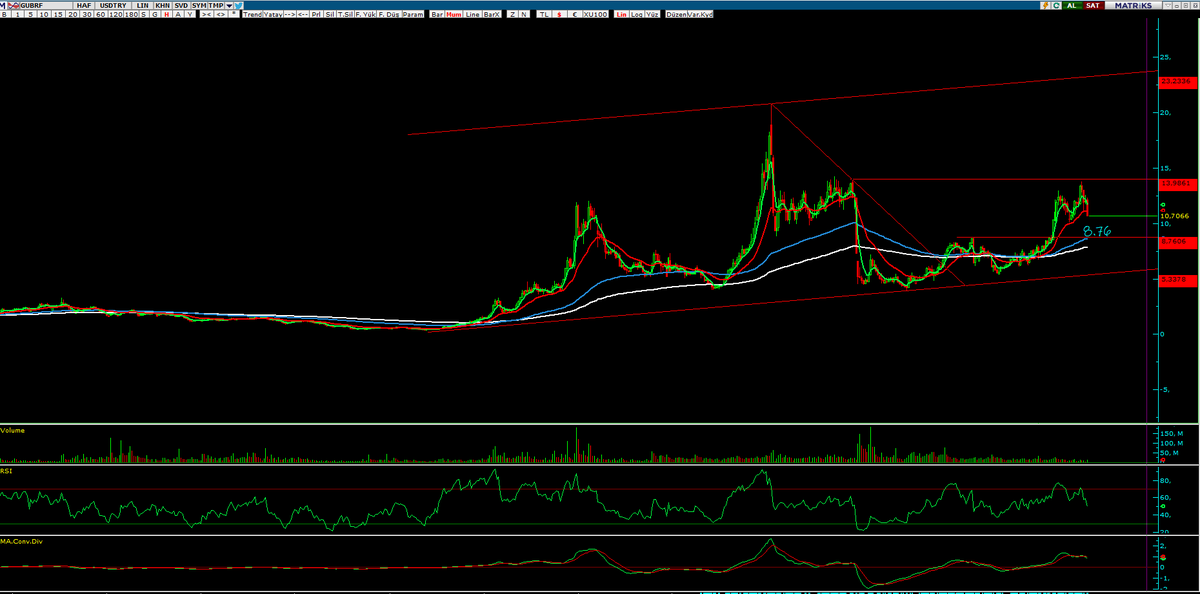Switch chart type to BarX
This screenshot has width=1200, height=594.
point(491,15)
